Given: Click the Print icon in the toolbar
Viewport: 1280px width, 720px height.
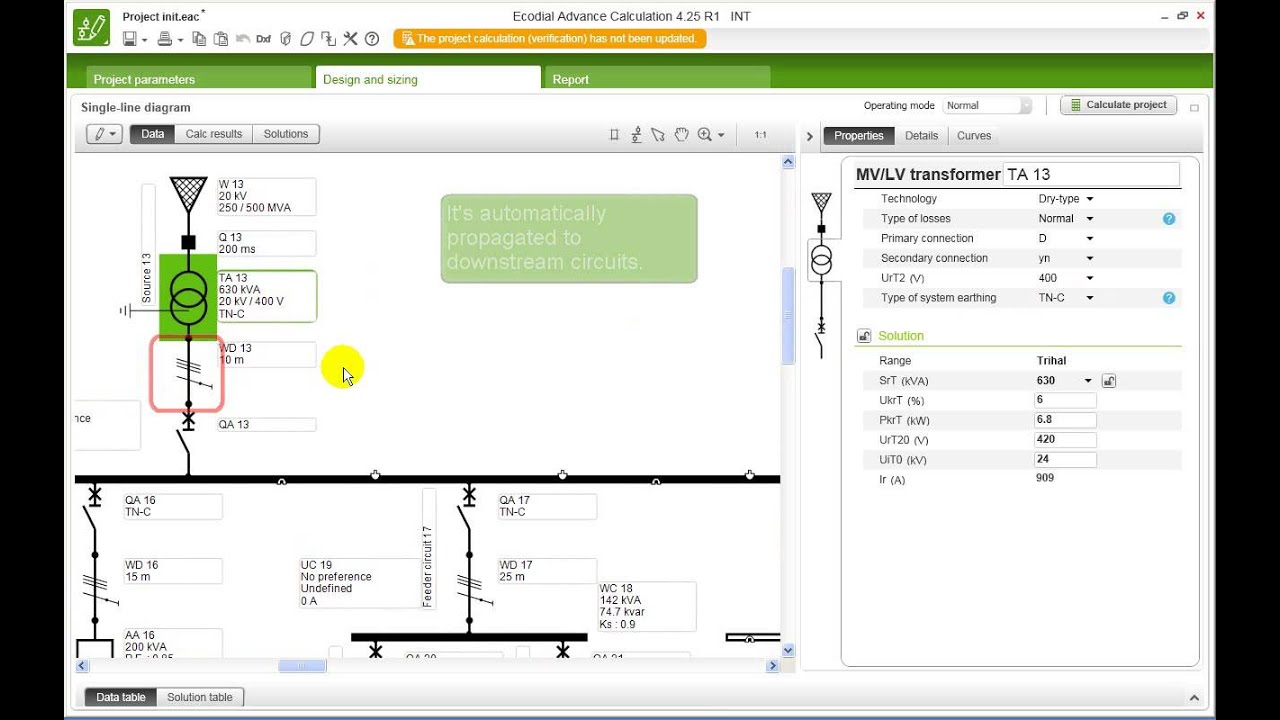Looking at the screenshot, I should point(165,39).
